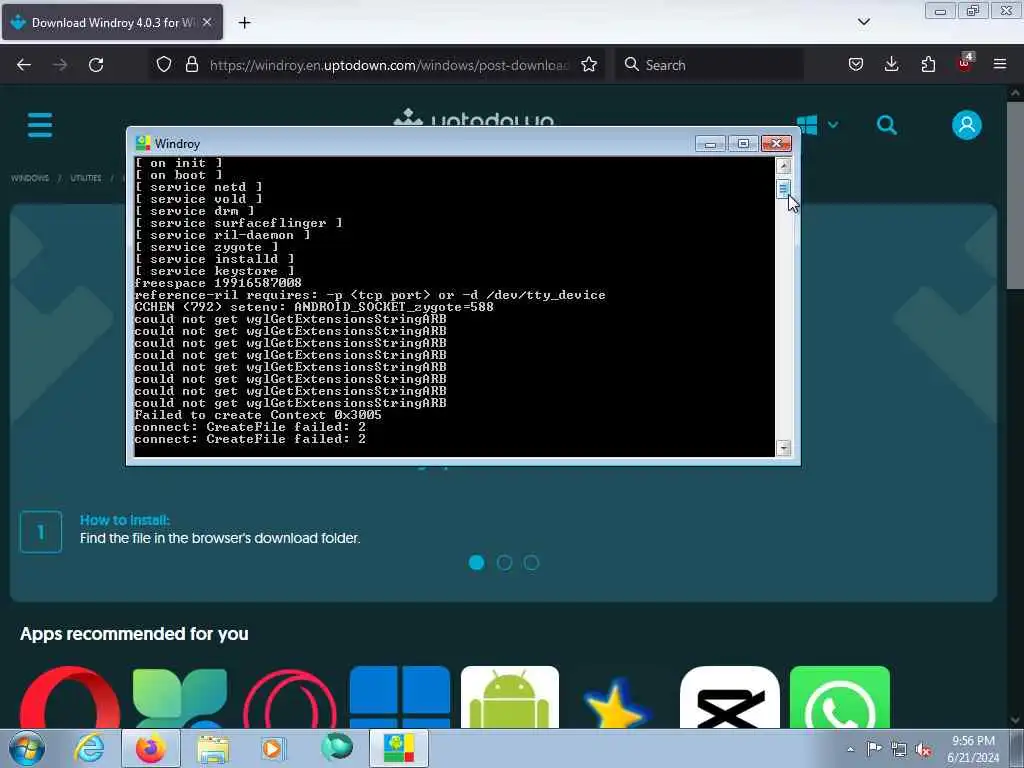This screenshot has height=768, width=1024.
Task: Minimize the Windroy console window
Action: pos(710,143)
